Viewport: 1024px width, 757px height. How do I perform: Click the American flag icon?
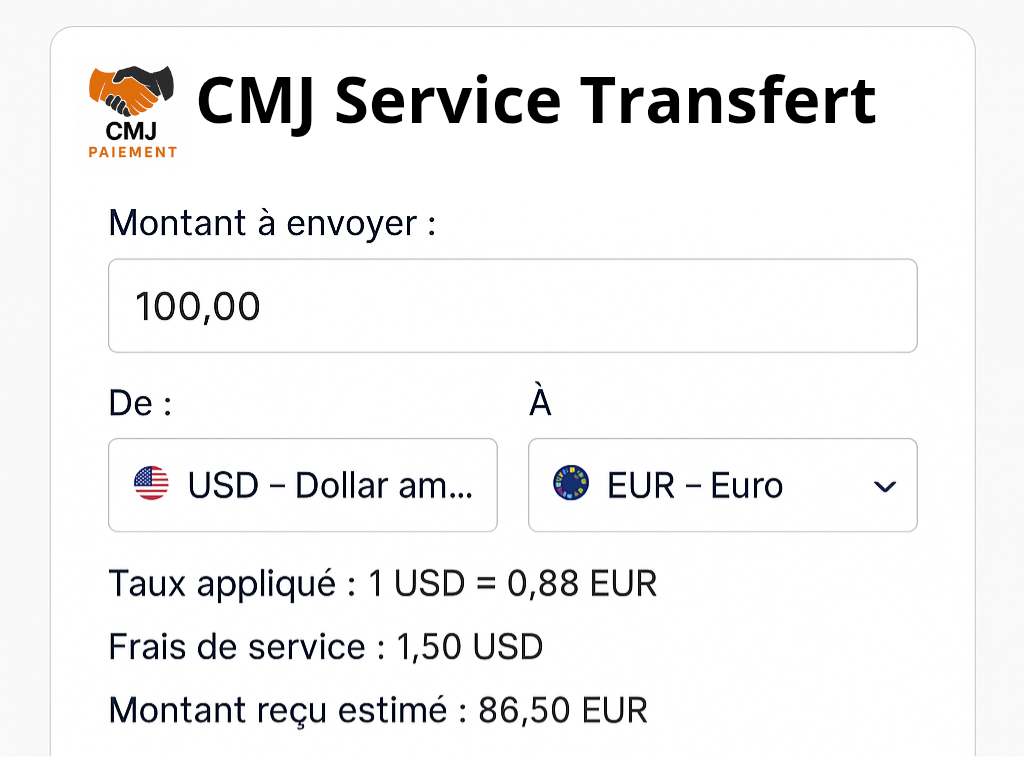click(151, 485)
